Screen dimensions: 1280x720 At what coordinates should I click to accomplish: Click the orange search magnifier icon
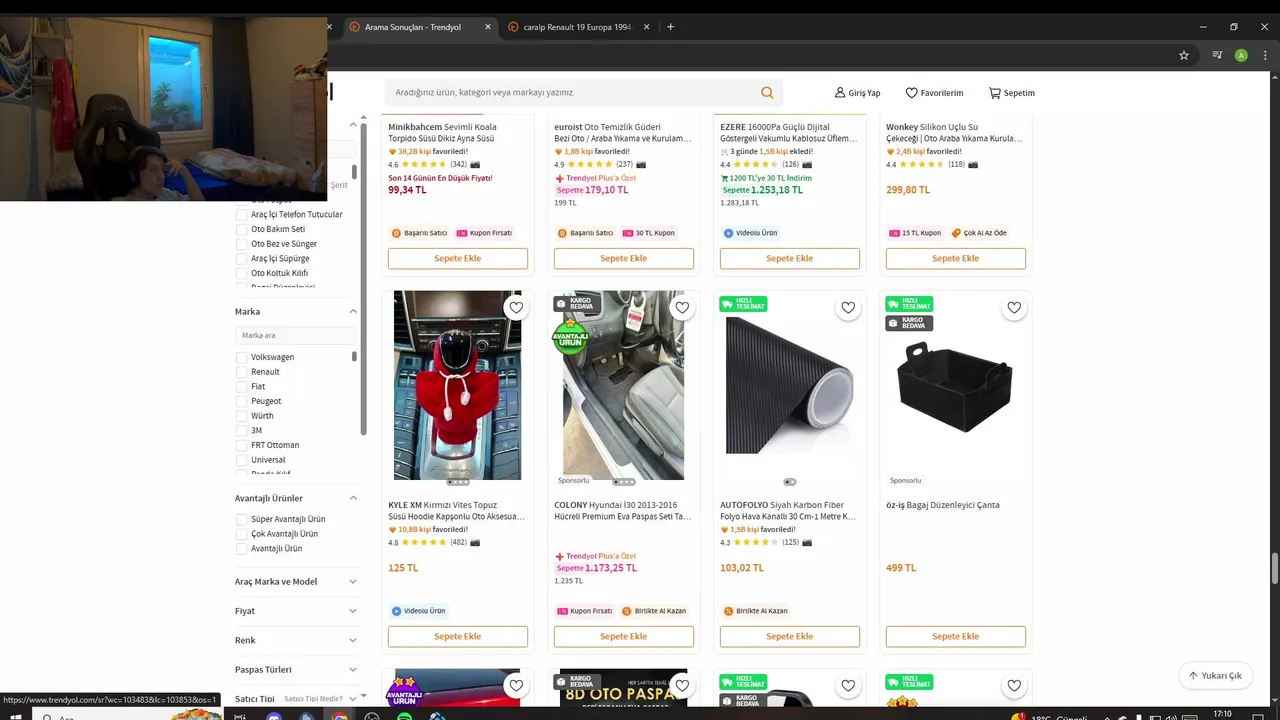[767, 92]
